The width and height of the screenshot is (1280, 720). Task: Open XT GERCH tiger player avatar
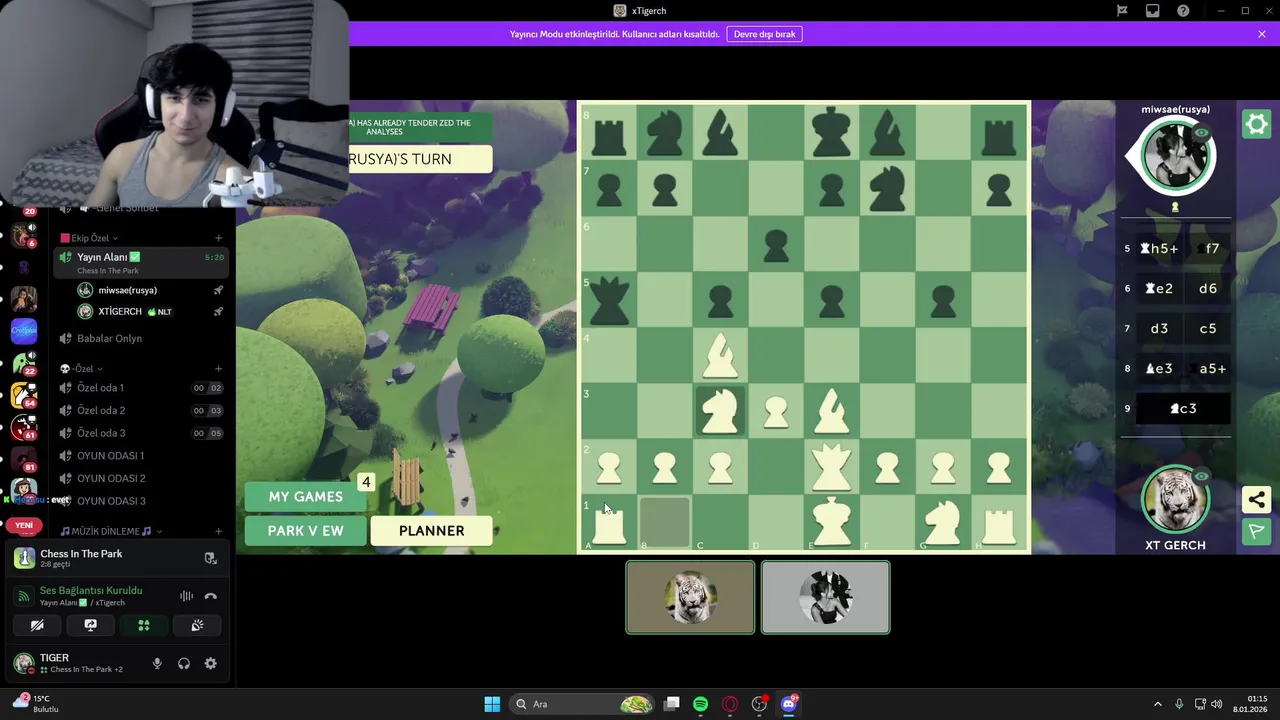pos(1175,500)
